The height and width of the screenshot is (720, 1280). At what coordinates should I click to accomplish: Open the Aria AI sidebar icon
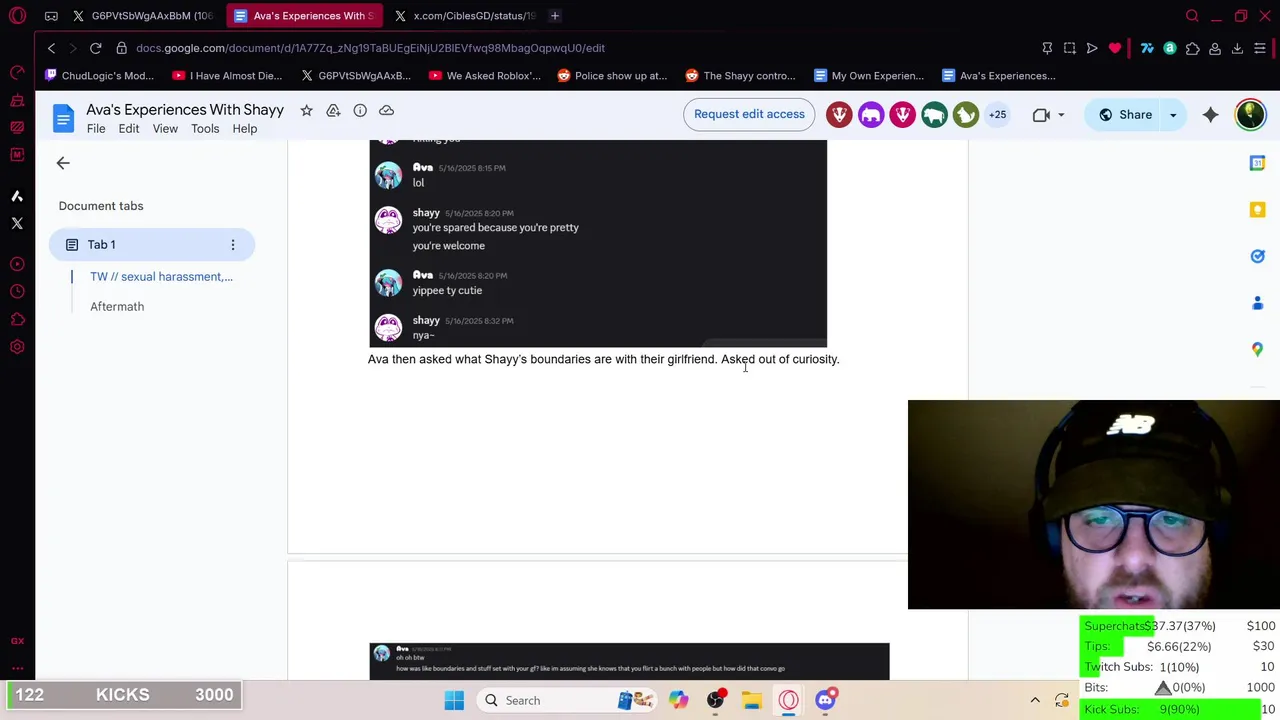pyautogui.click(x=17, y=196)
